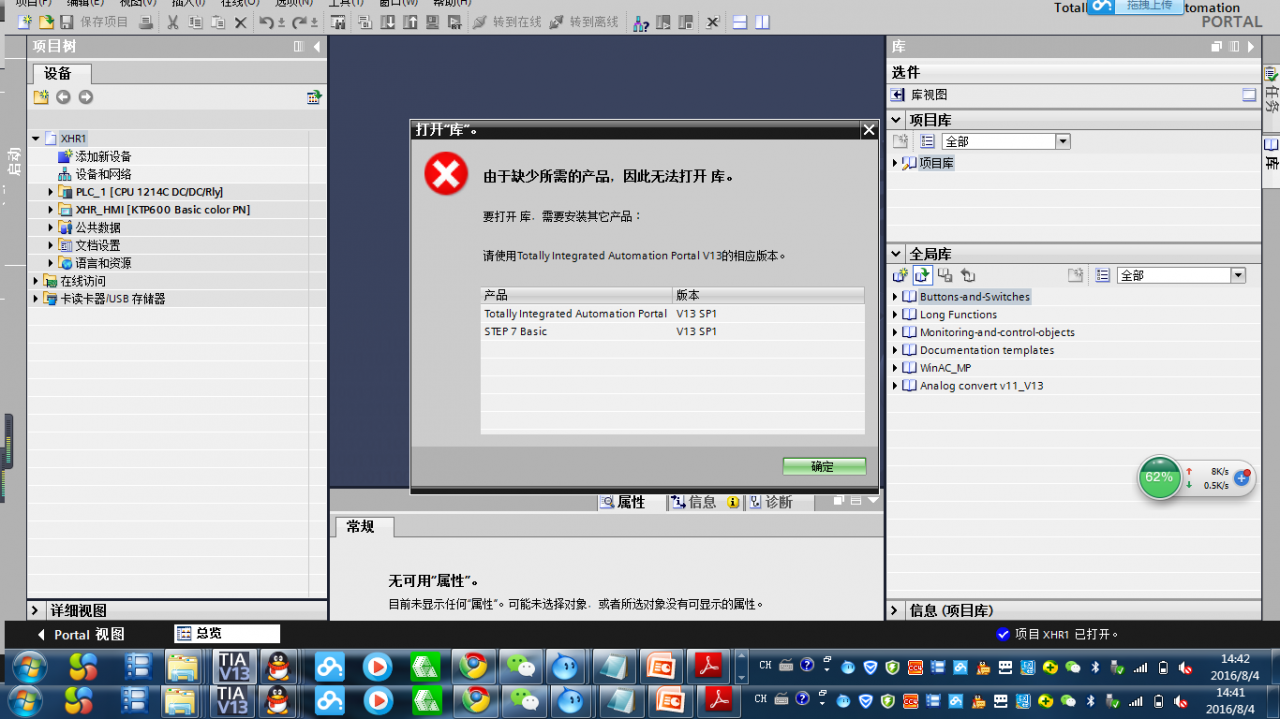Click the 版本 column header in dialog
The height and width of the screenshot is (719, 1280).
point(768,295)
